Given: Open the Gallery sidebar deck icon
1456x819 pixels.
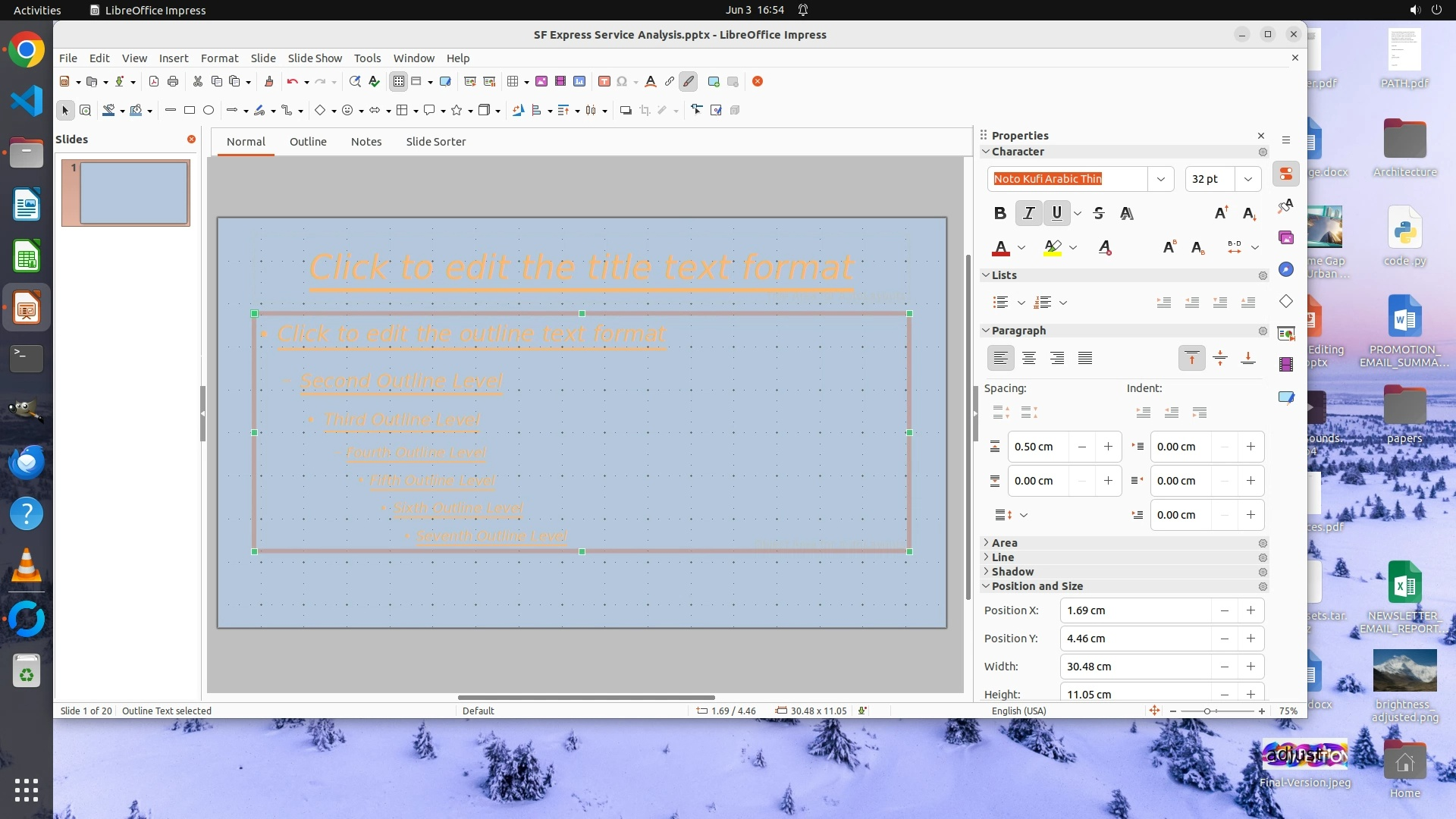Looking at the screenshot, I should (1286, 238).
